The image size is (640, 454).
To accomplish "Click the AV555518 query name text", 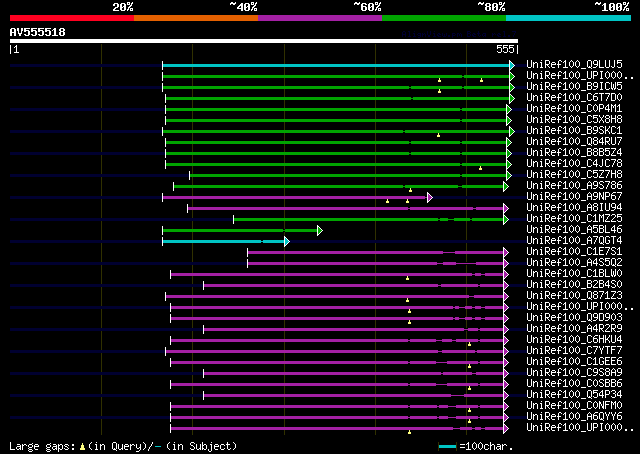I will pyautogui.click(x=38, y=32).
